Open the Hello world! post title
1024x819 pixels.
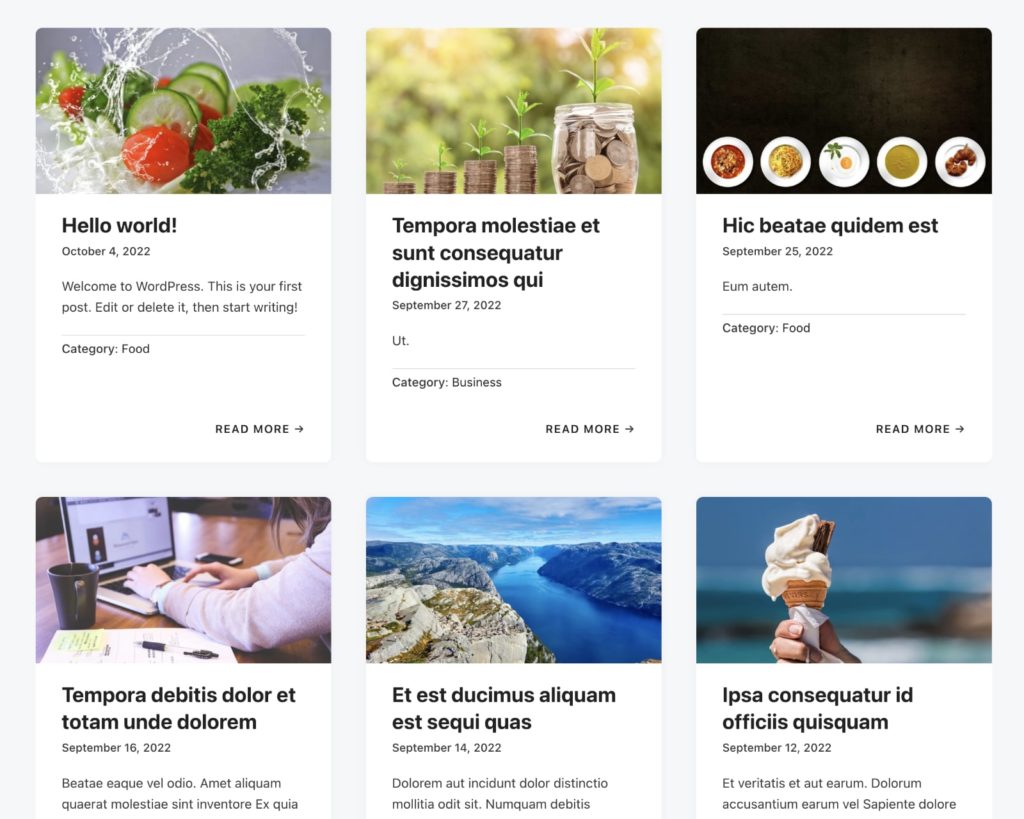tap(119, 225)
